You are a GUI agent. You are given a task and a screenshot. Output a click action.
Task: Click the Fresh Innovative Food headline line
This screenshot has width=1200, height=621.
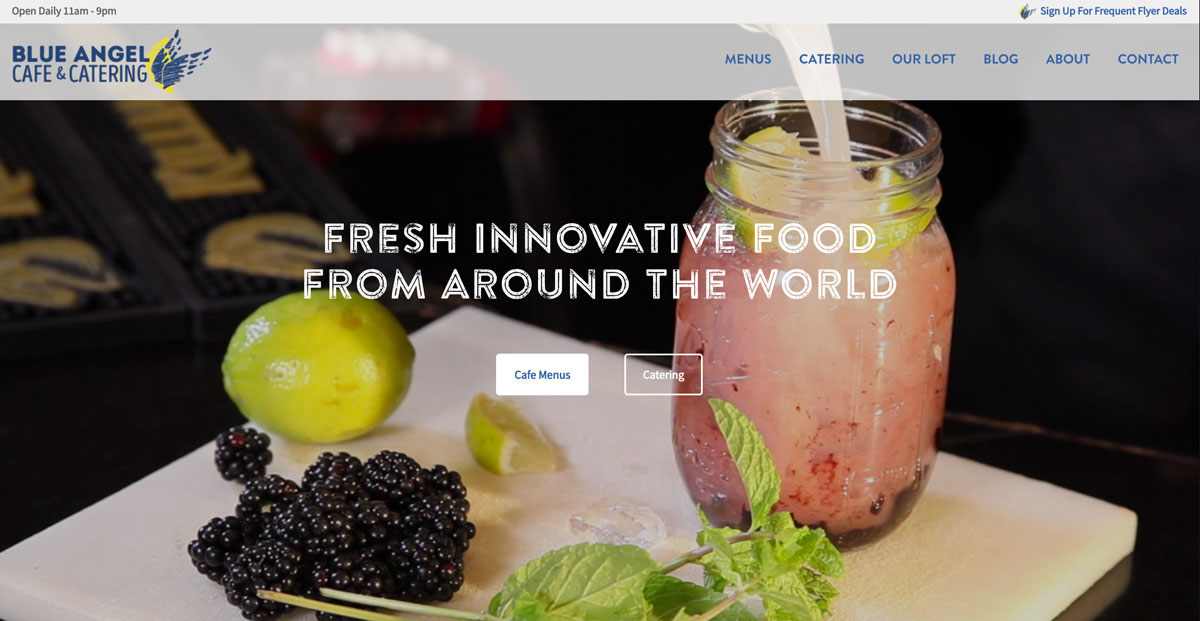[600, 238]
